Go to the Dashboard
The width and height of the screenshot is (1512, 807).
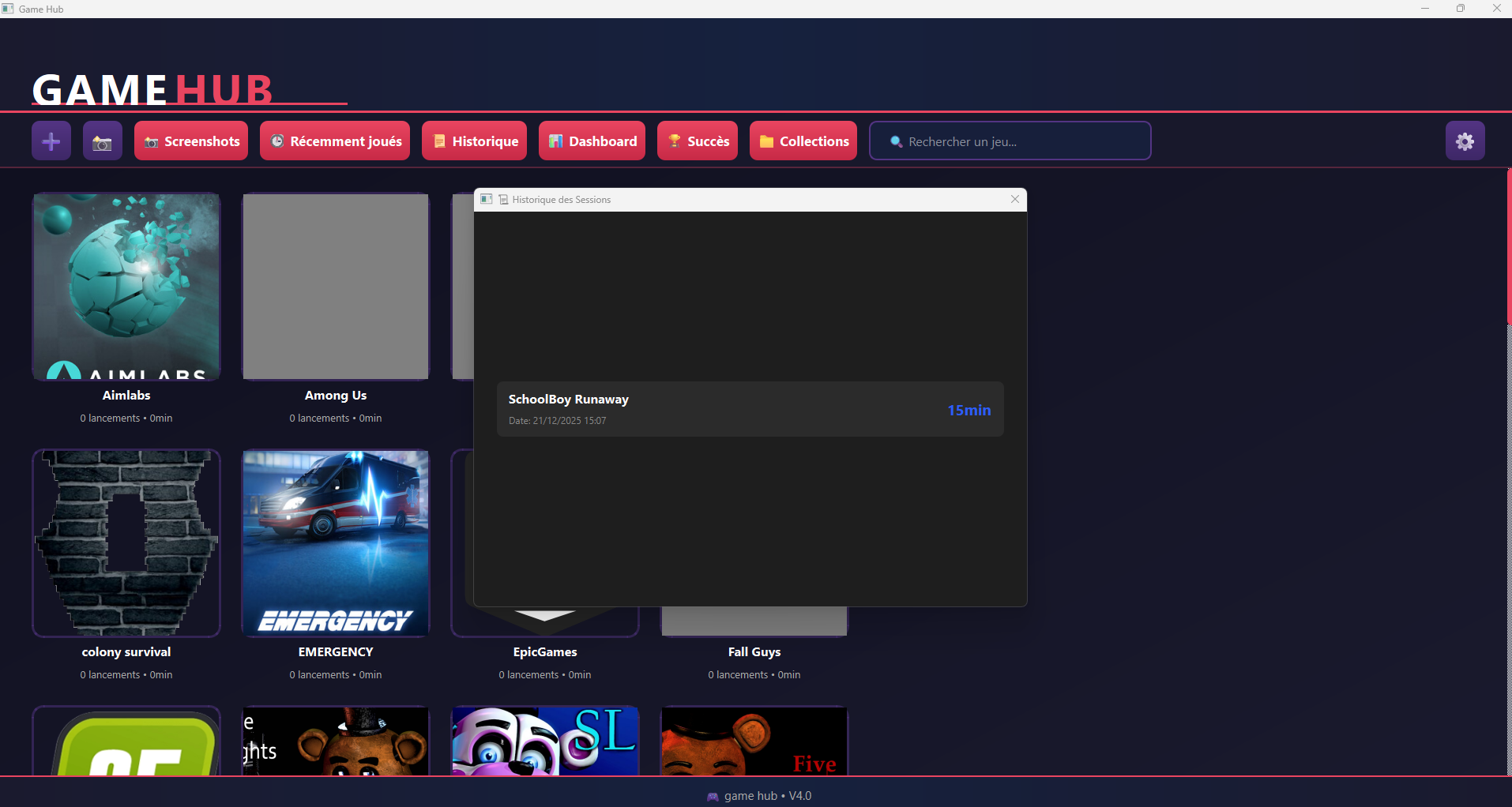pyautogui.click(x=592, y=141)
